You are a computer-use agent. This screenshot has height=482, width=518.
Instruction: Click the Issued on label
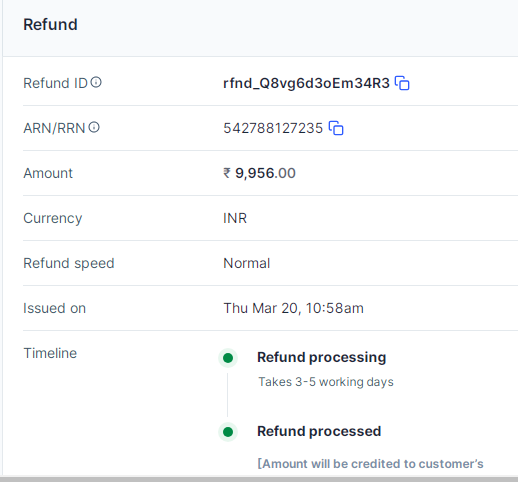click(55, 308)
